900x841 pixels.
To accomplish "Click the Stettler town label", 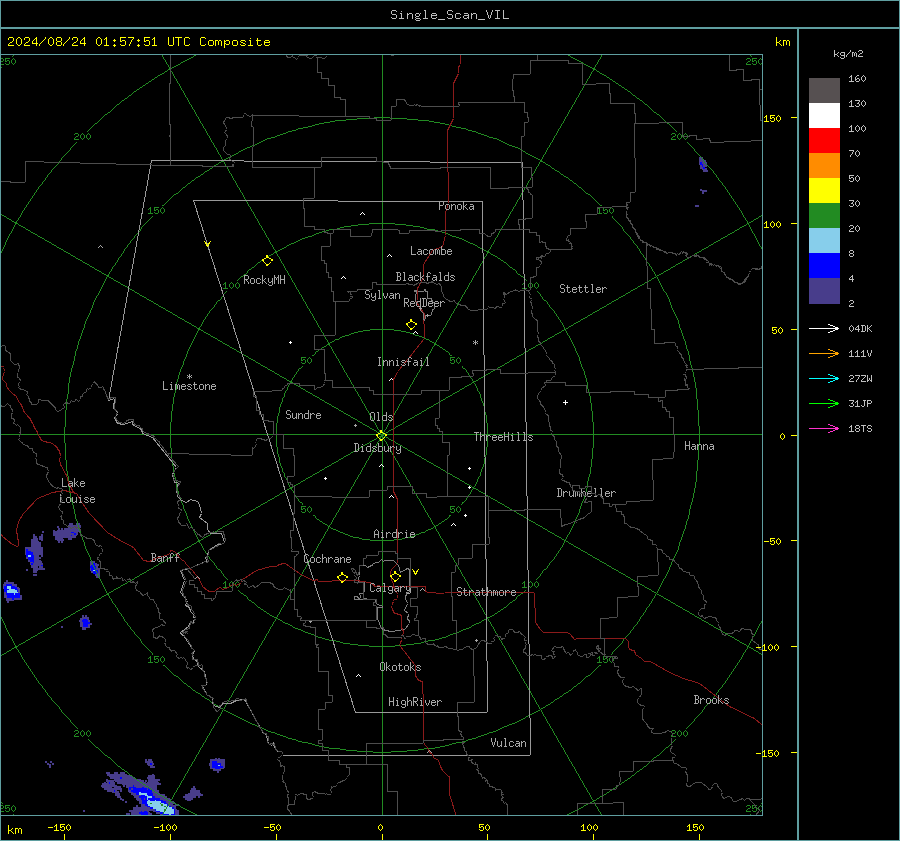I will 583,289.
